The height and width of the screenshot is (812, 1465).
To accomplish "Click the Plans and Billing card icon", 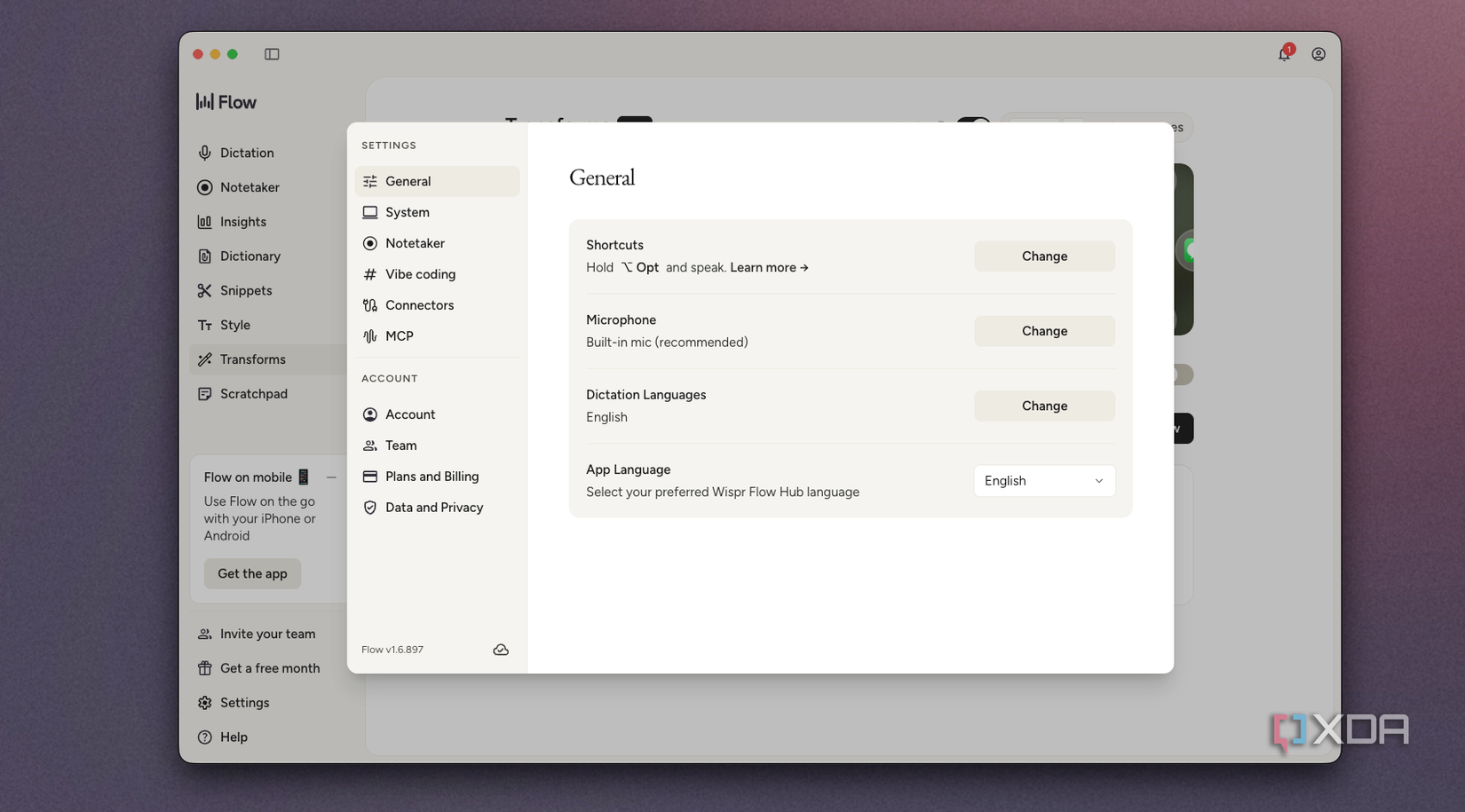I will (x=370, y=477).
